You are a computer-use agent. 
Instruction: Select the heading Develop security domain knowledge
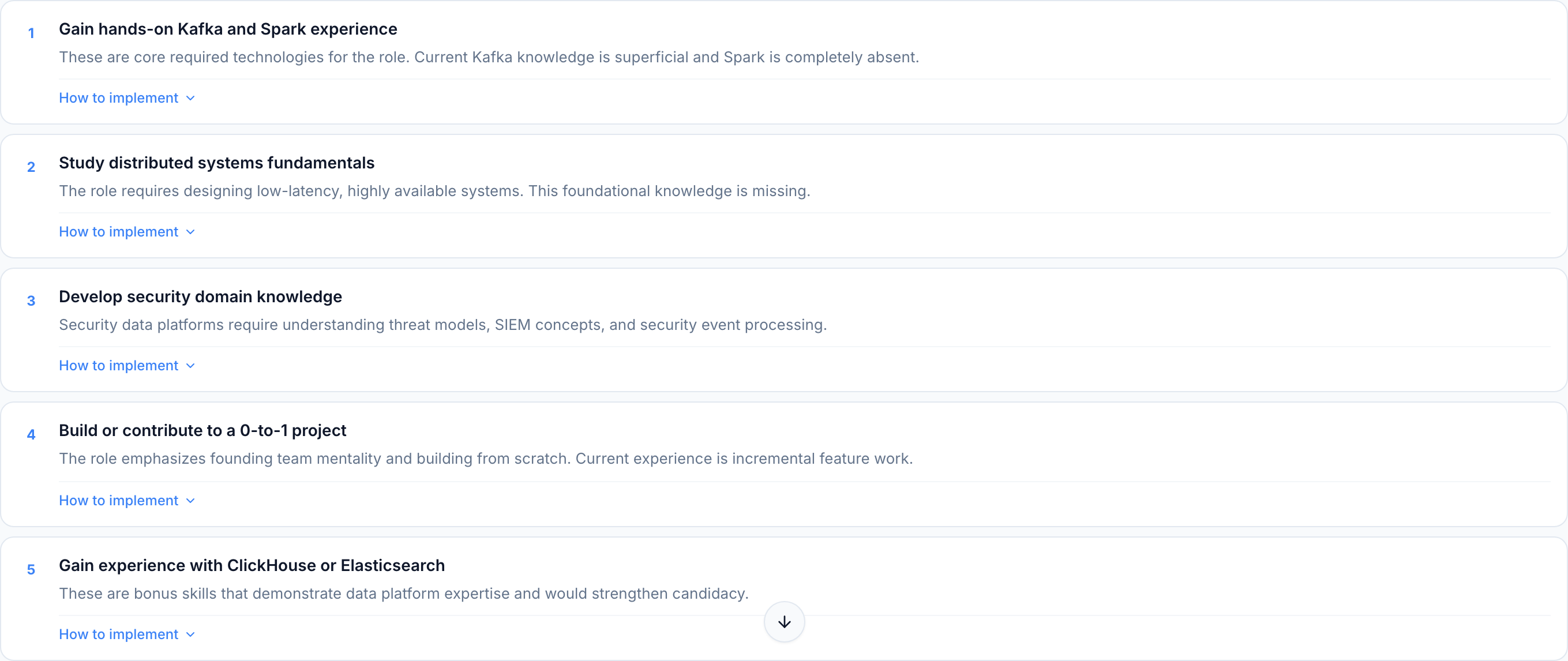click(x=200, y=296)
